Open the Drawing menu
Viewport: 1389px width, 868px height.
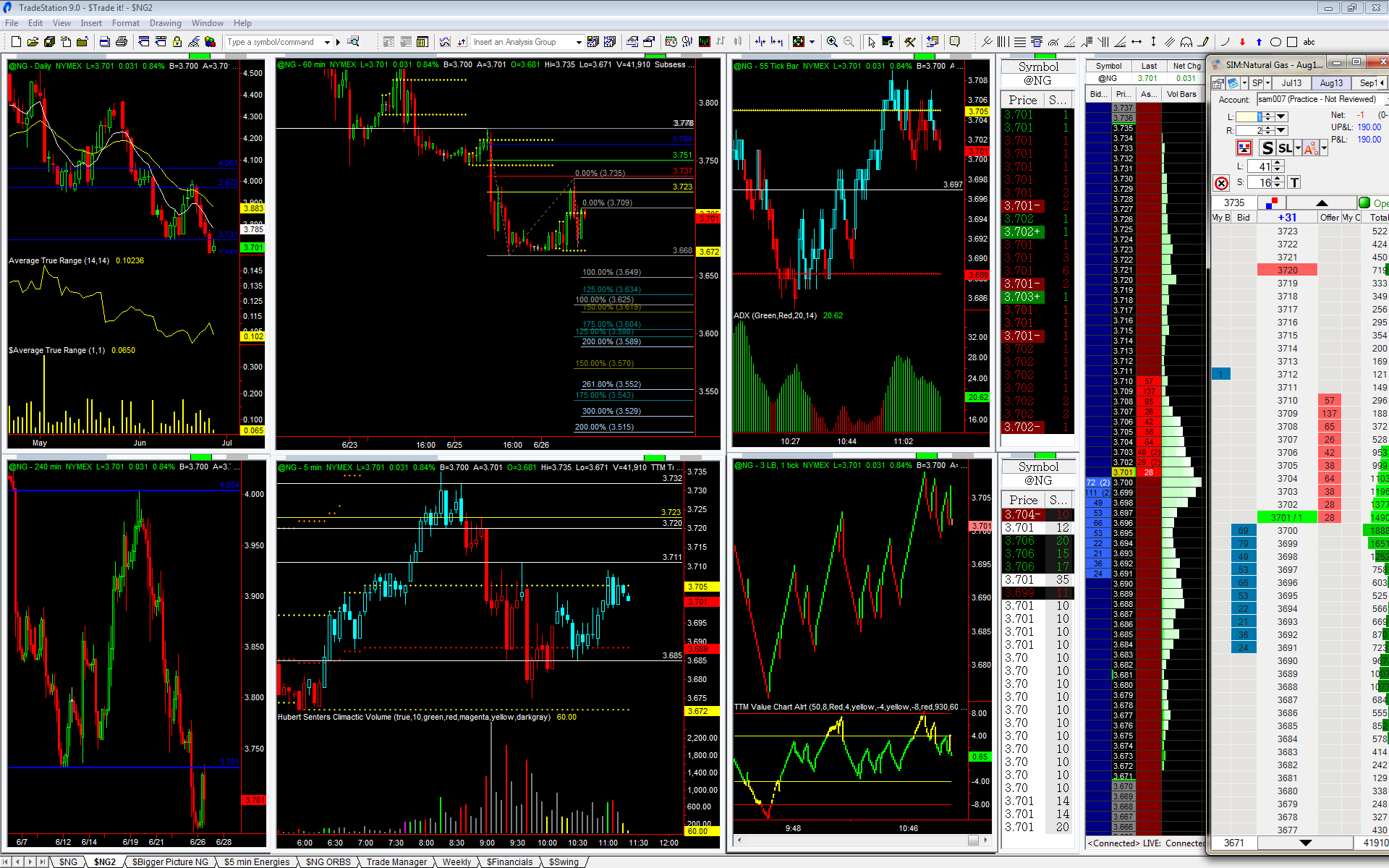(x=166, y=23)
